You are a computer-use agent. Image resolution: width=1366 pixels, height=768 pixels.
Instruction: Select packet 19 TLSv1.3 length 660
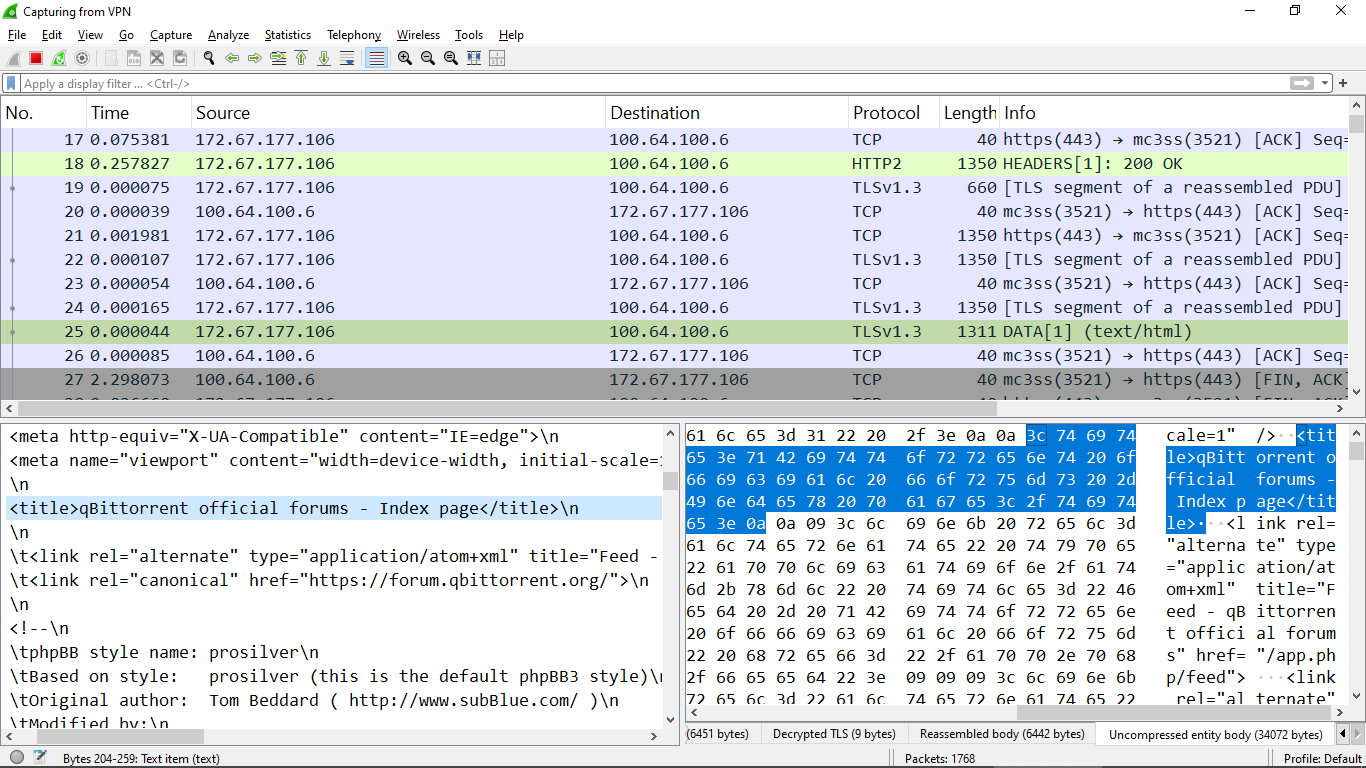pos(675,188)
